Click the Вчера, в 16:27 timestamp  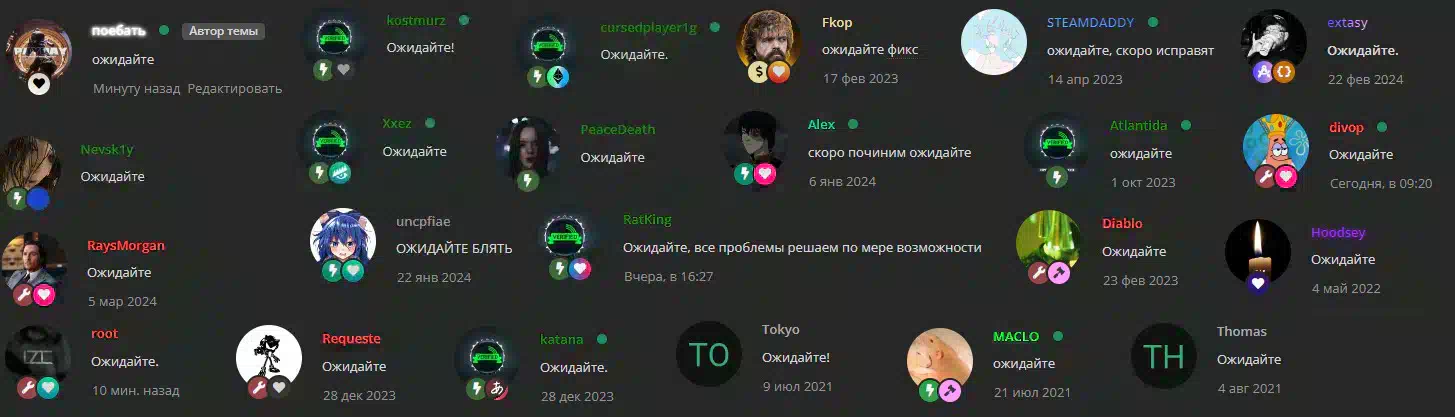668,275
